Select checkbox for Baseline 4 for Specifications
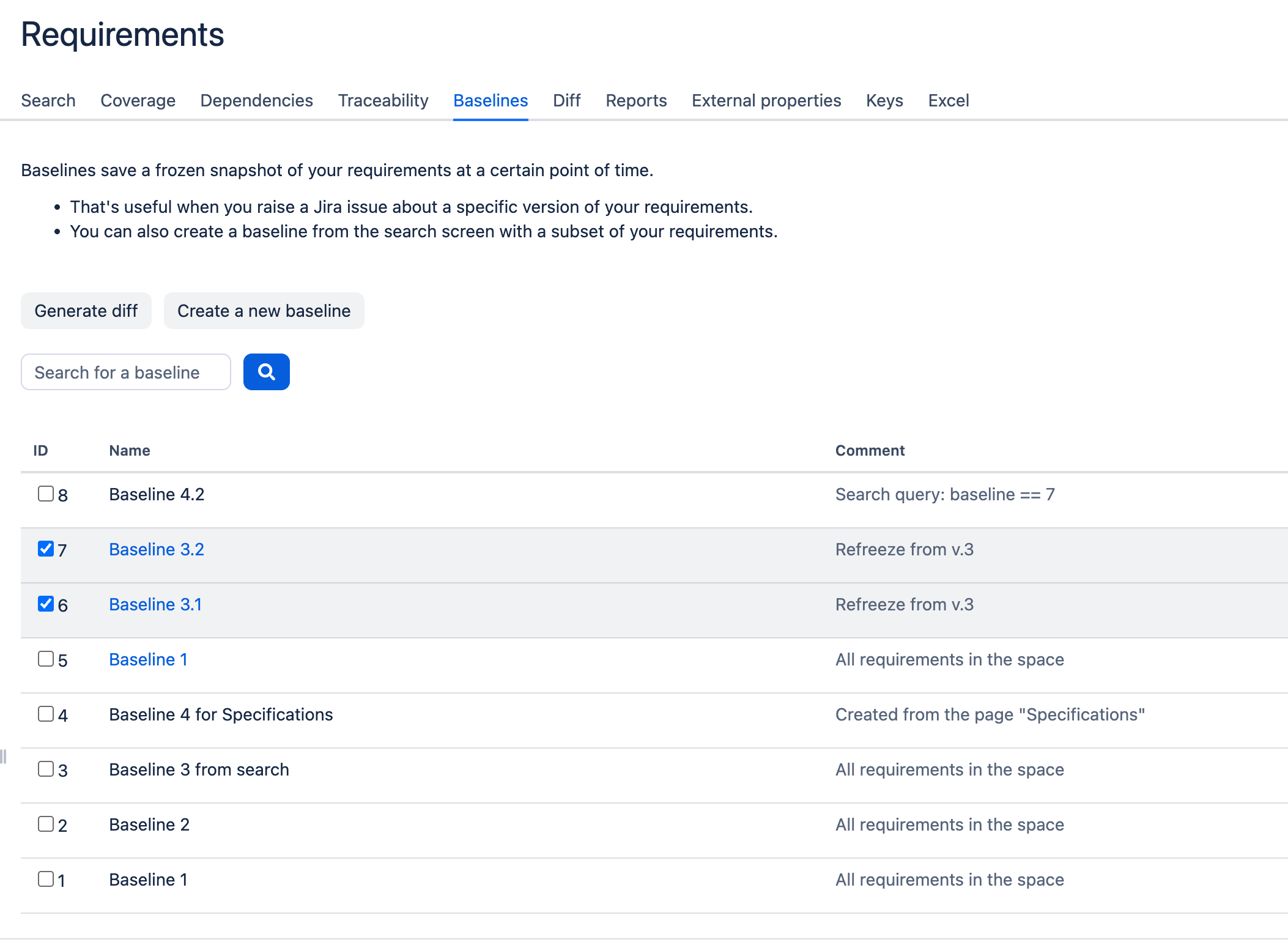Viewport: 1288px width, 948px height. 46,714
